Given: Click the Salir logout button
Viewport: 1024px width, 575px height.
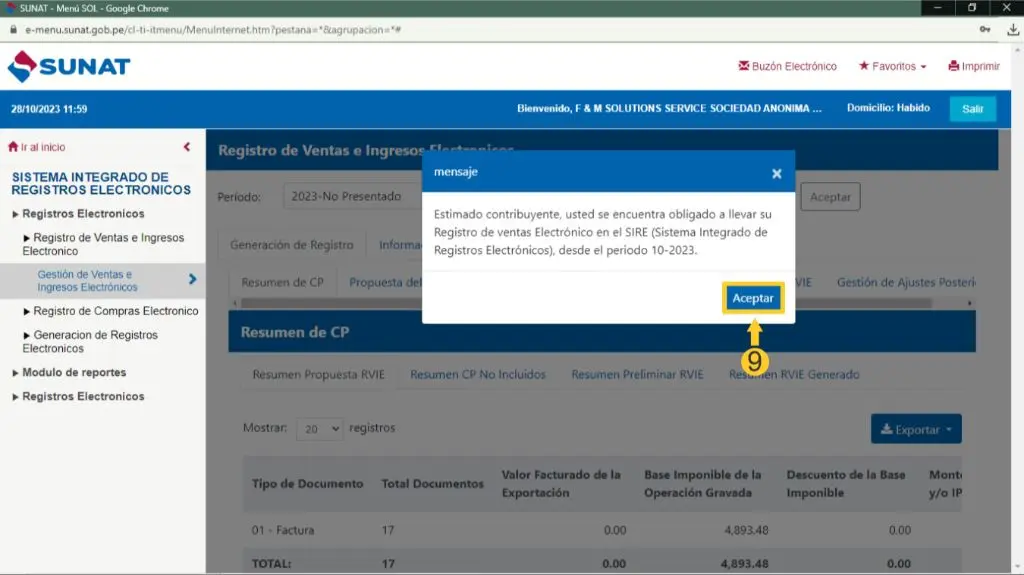Looking at the screenshot, I should tap(972, 109).
